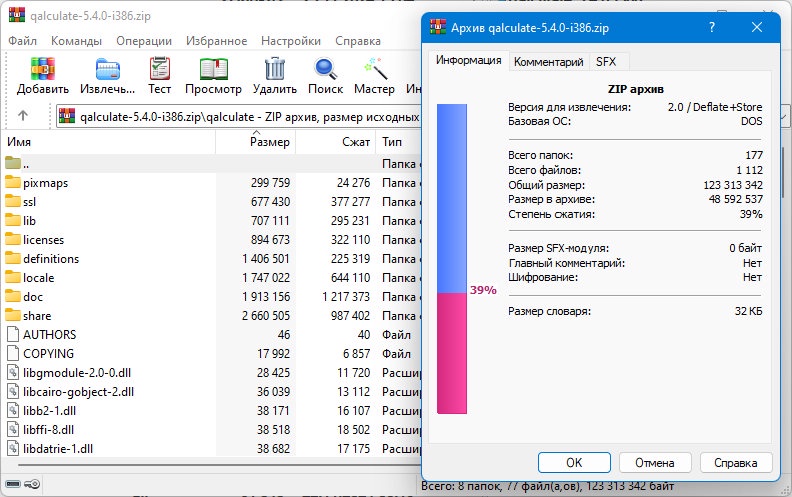This screenshot has height=497, width=792.
Task: Click the libdatrie-1.dll file icon
Action: tap(13, 448)
